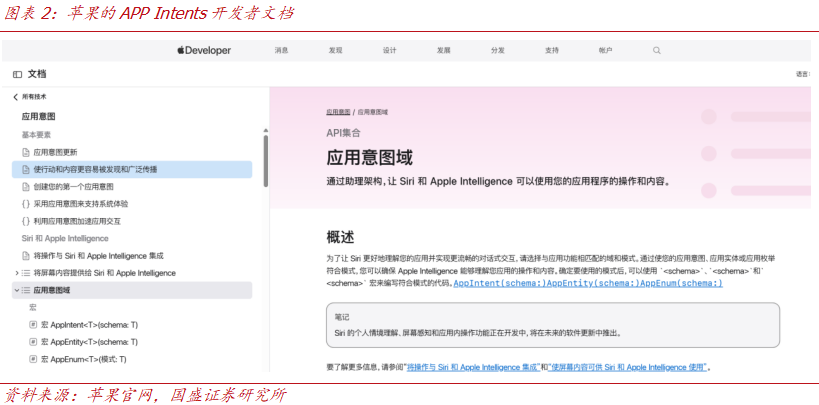Screen dimensions: 819x405
Task: Click the 语言 selector at right edge
Action: point(803,74)
